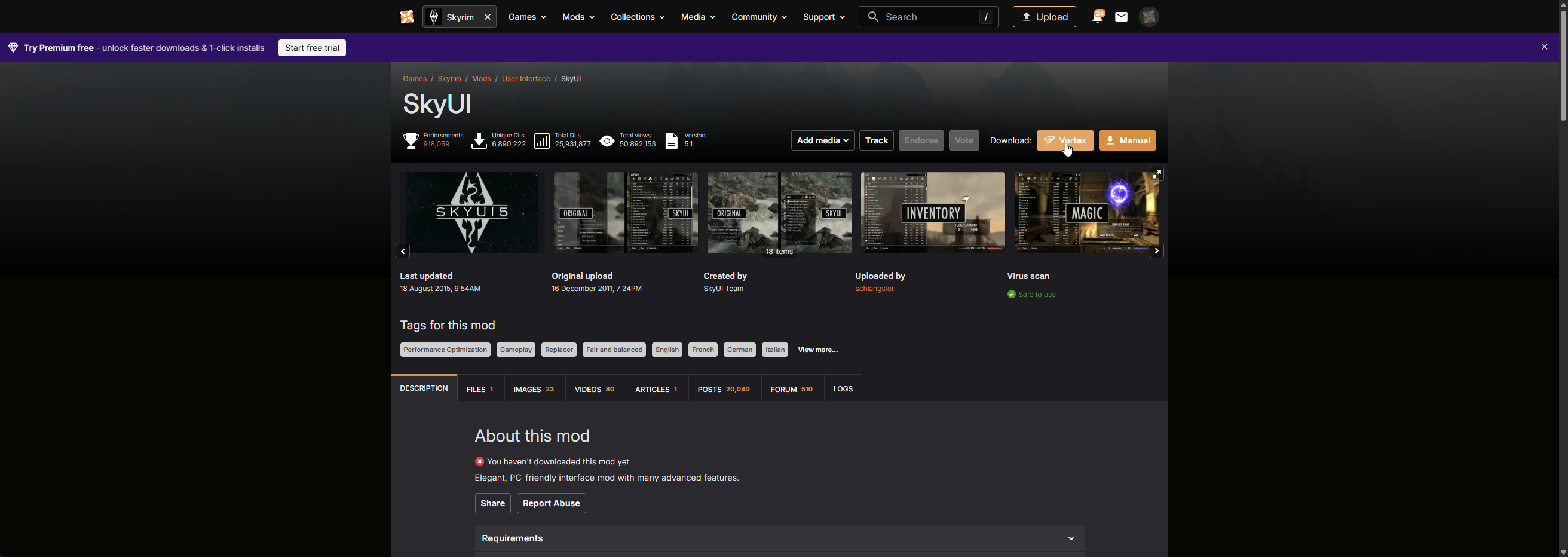
Task: Open the Support dropdown
Action: click(823, 17)
